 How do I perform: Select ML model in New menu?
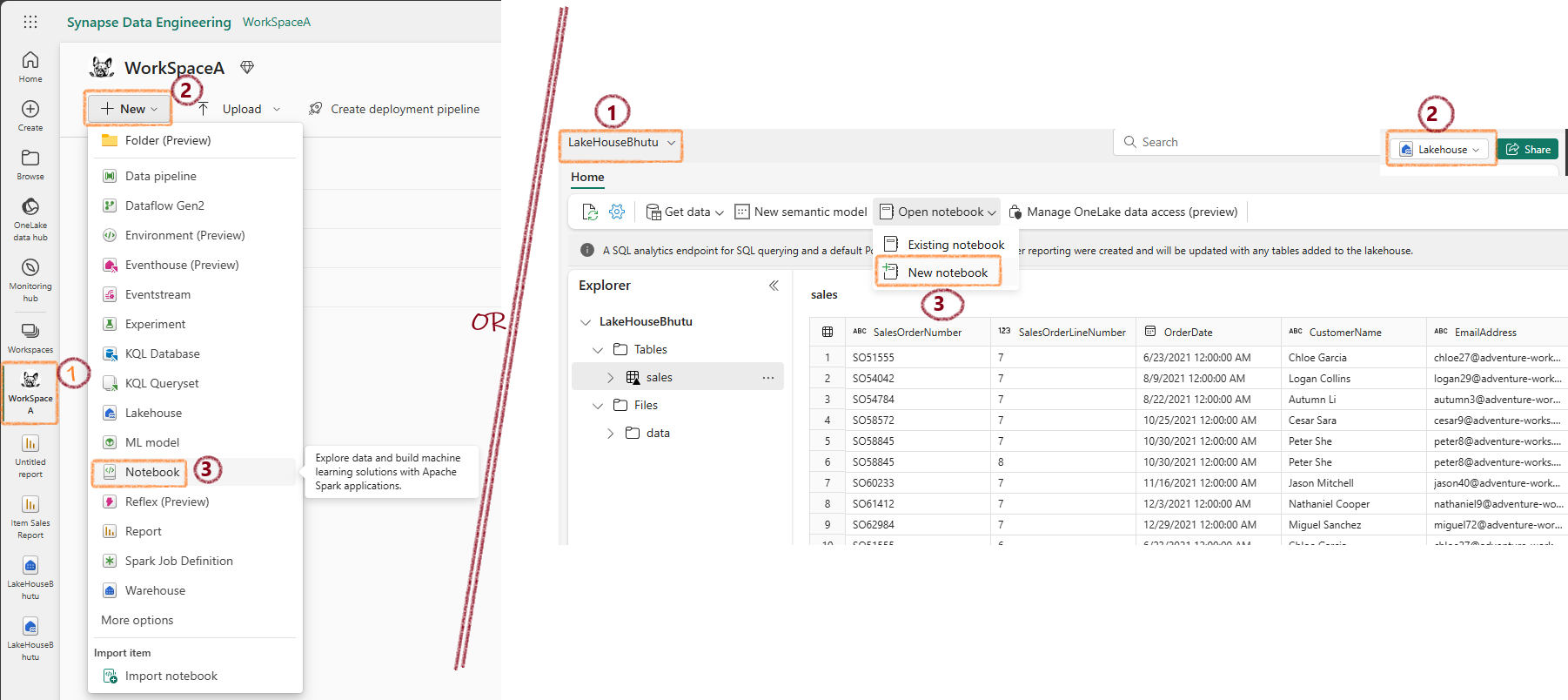195,442
